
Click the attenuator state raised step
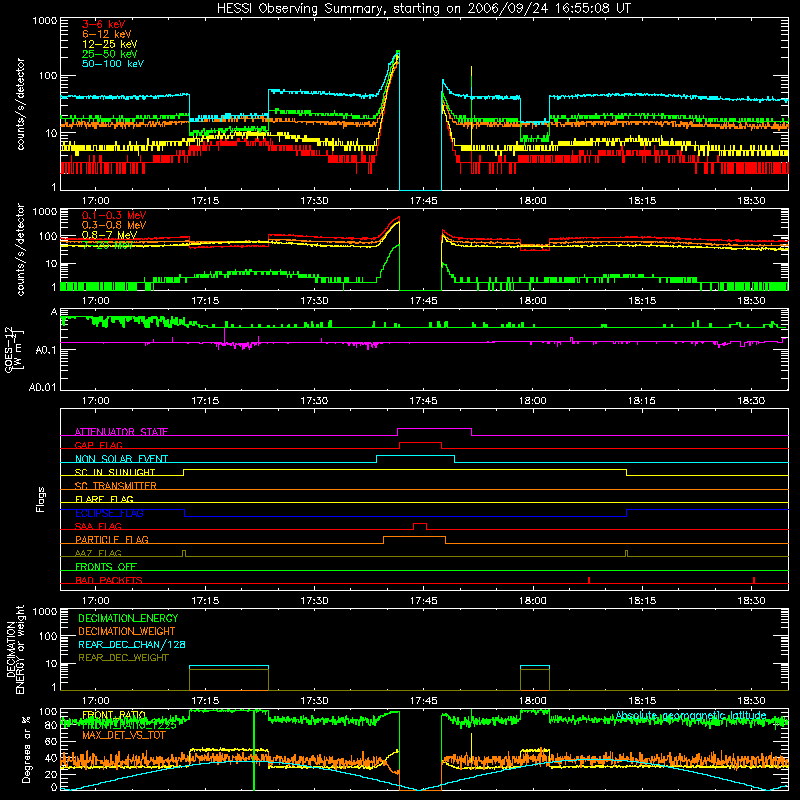434,432
